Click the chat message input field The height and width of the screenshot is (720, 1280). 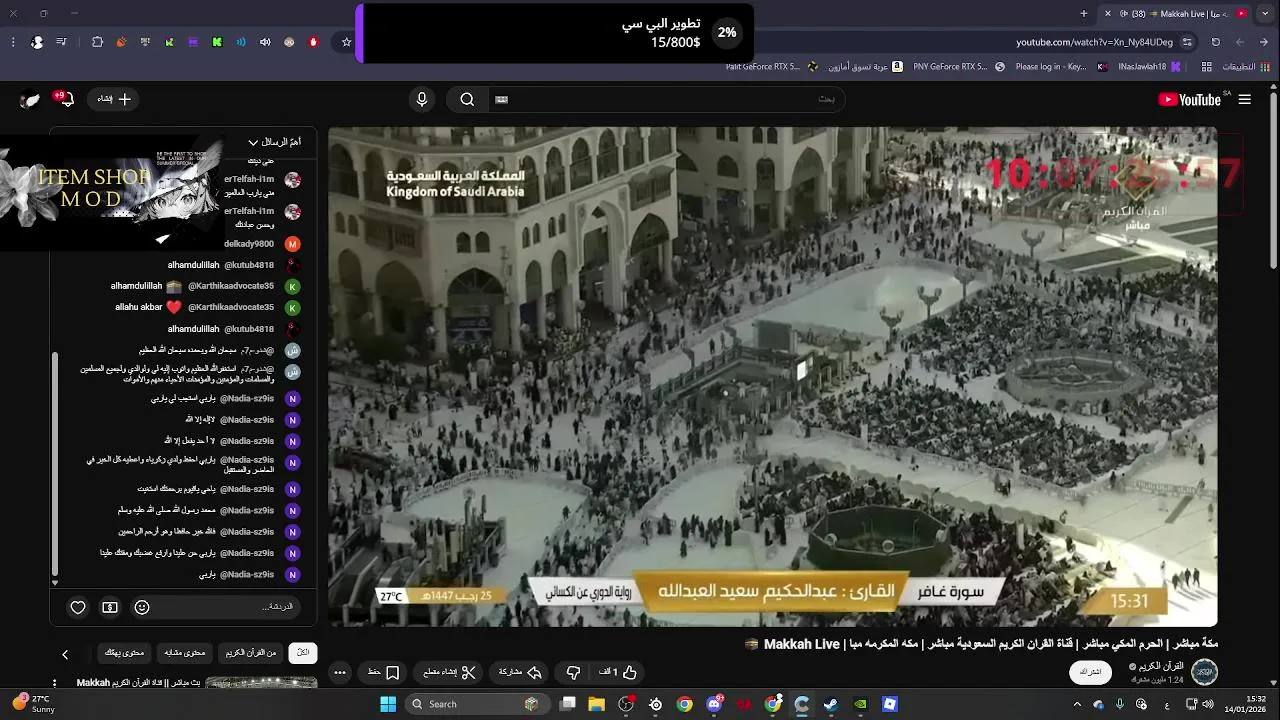[230, 607]
